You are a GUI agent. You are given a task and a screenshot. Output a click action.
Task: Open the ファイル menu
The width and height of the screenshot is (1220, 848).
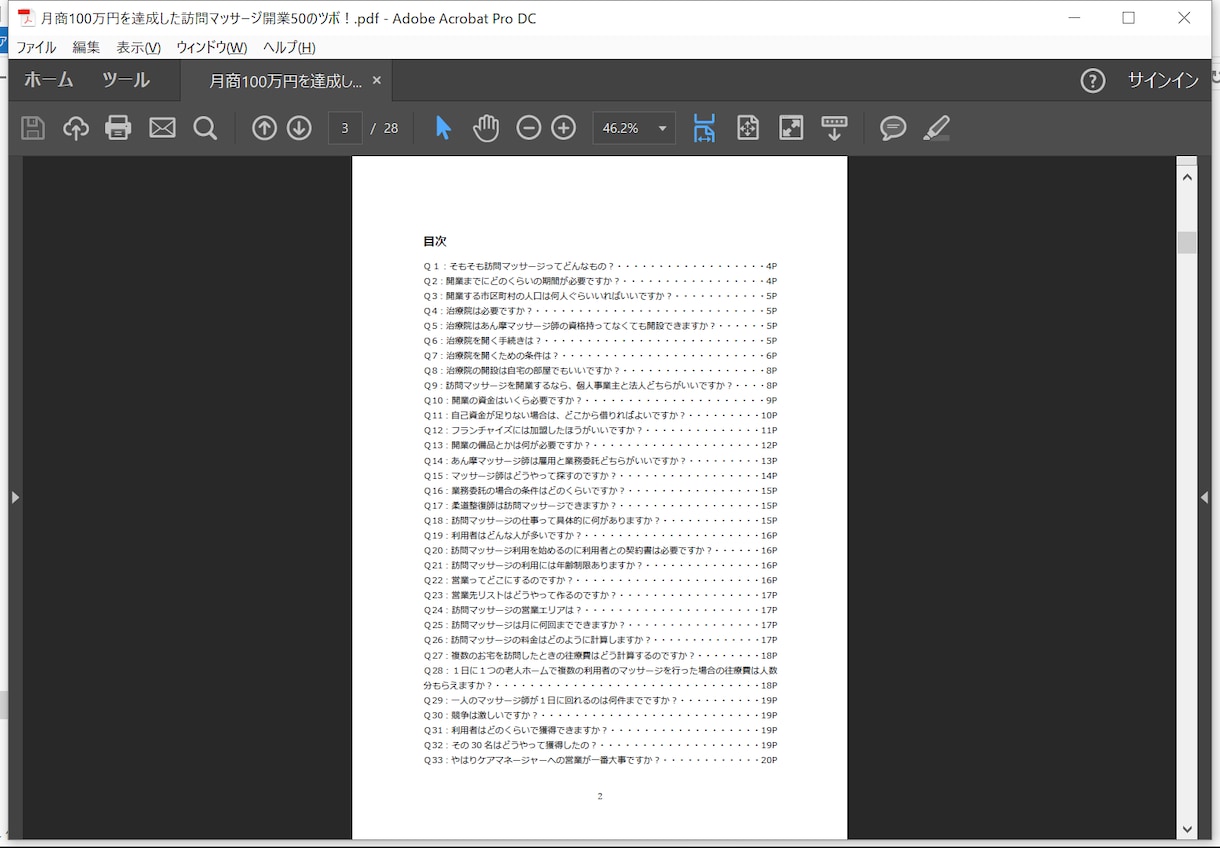click(36, 47)
